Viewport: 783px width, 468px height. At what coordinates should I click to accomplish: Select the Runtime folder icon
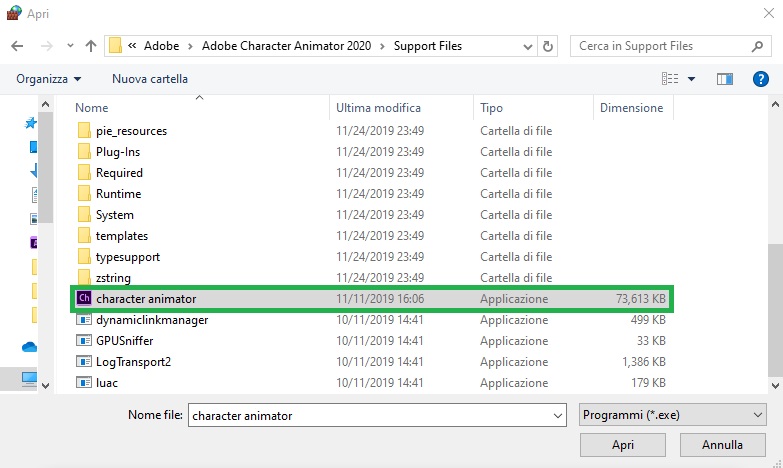coord(84,194)
